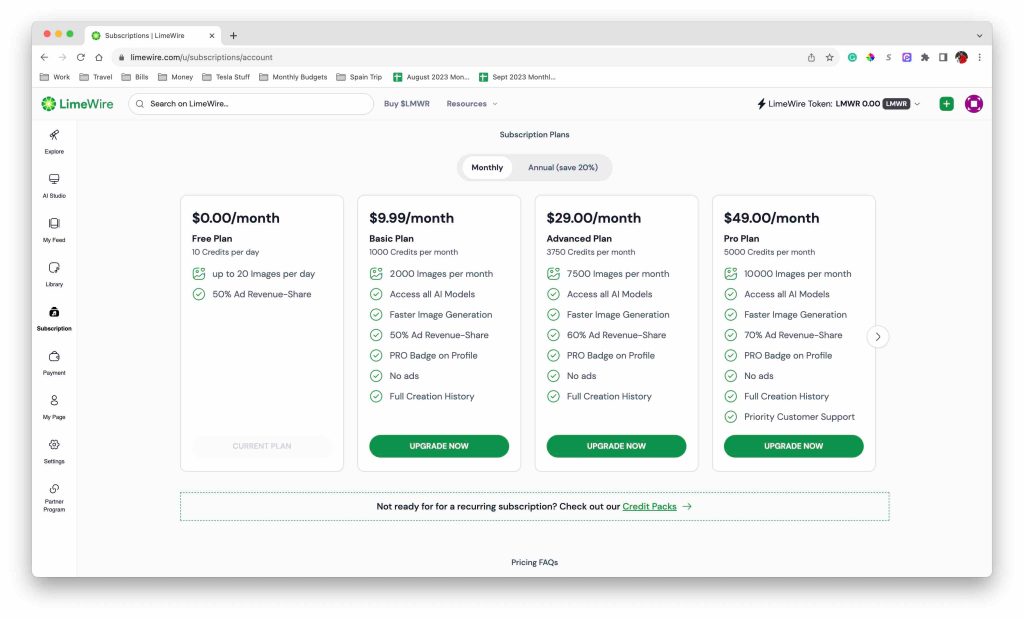Viewport: 1024px width, 619px height.
Task: Go to My Feed in sidebar
Action: 54,229
